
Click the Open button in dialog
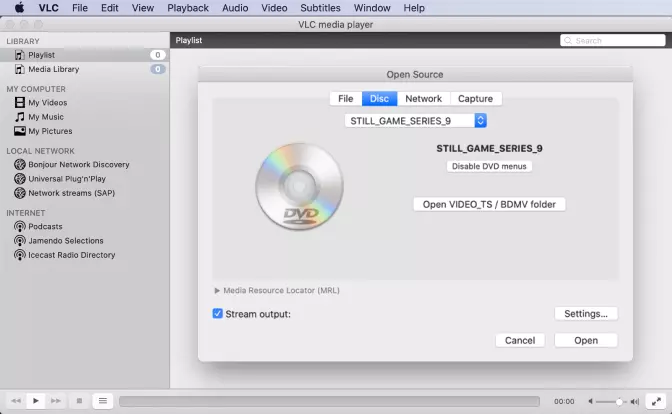(x=586, y=340)
